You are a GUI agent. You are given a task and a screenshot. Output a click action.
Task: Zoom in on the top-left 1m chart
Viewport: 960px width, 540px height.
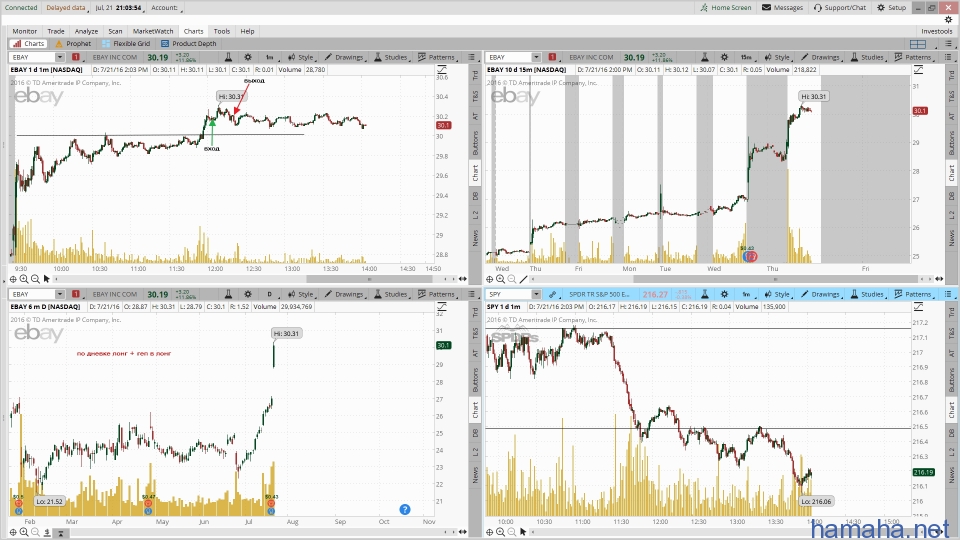(24, 279)
